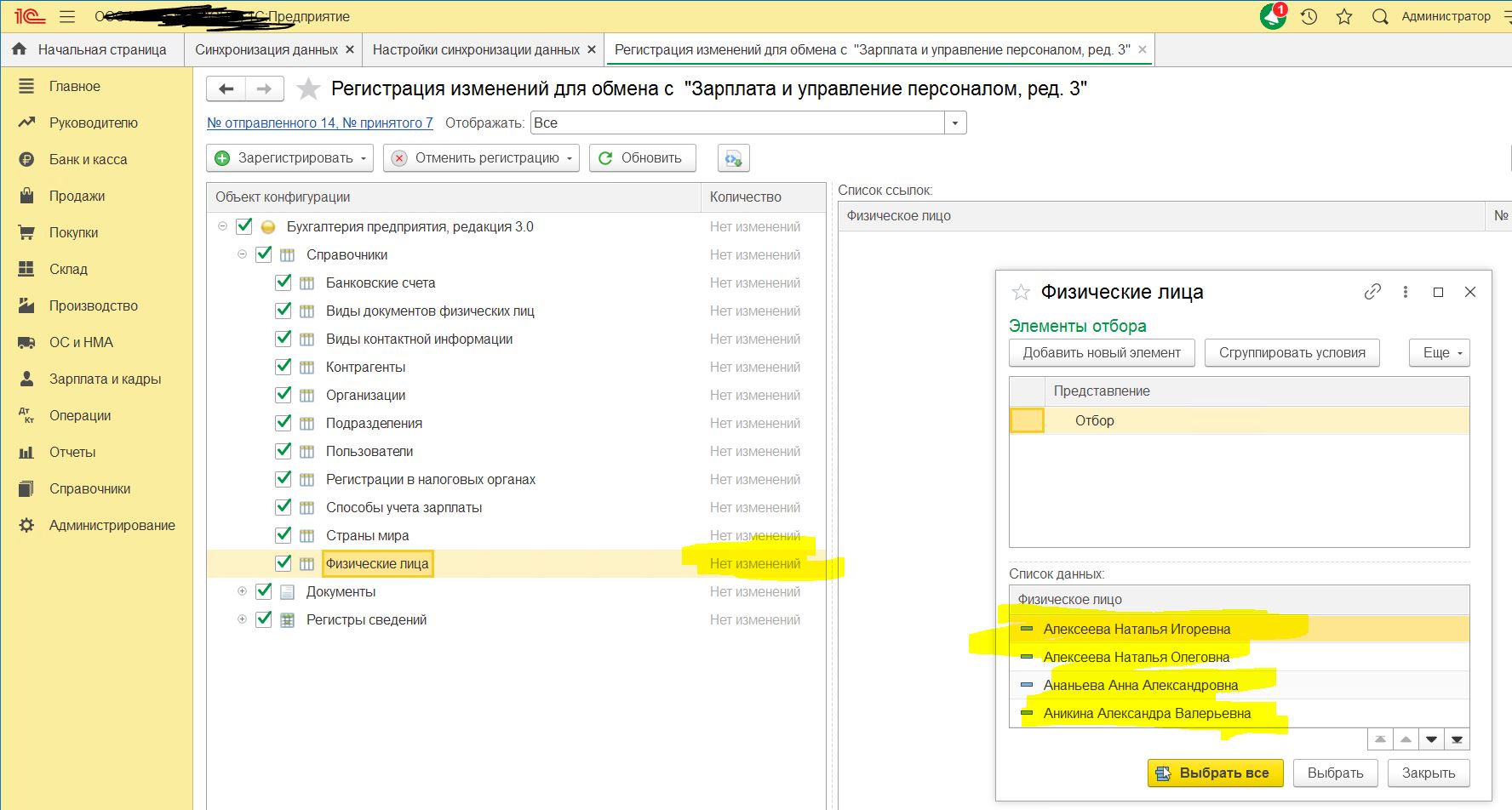Open the history clock icon
The height and width of the screenshot is (810, 1512).
click(x=1309, y=16)
